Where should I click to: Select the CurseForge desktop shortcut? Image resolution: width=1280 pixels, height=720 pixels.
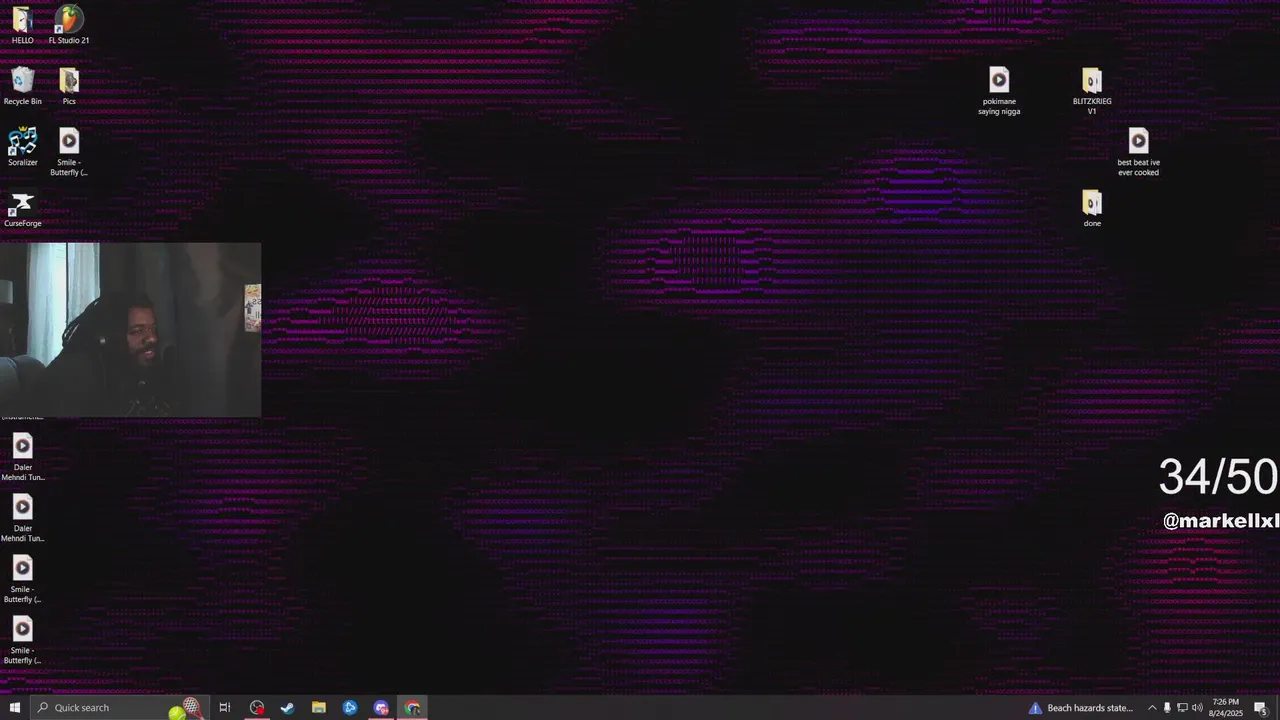[22, 208]
